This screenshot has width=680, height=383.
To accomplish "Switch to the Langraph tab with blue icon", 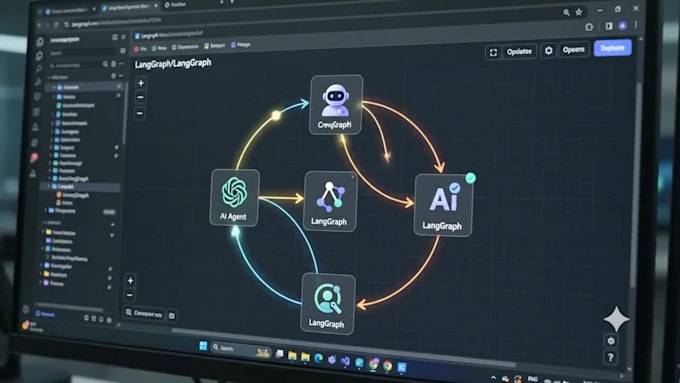I will tap(168, 34).
